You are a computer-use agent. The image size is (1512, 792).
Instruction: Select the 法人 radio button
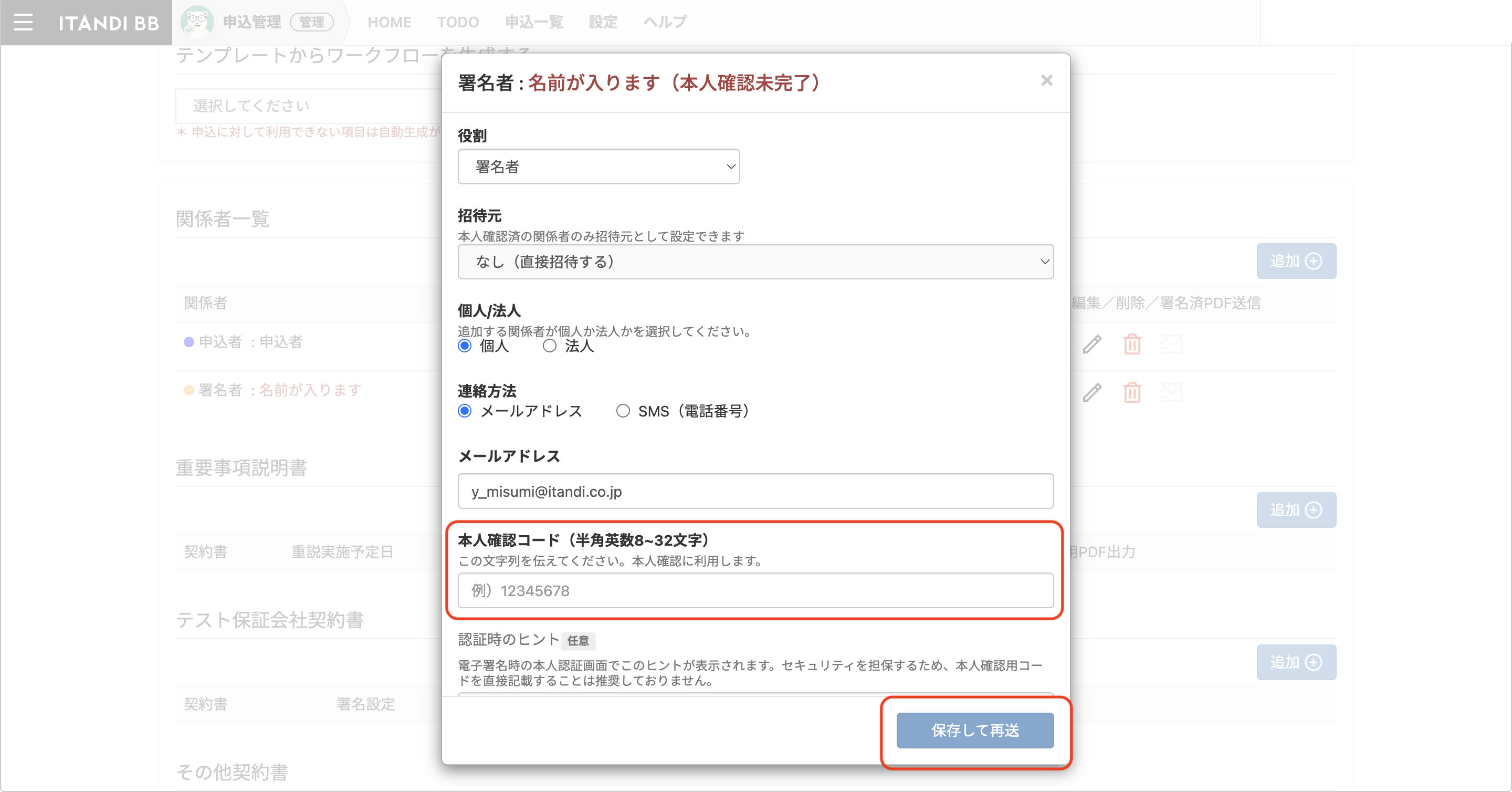(549, 346)
